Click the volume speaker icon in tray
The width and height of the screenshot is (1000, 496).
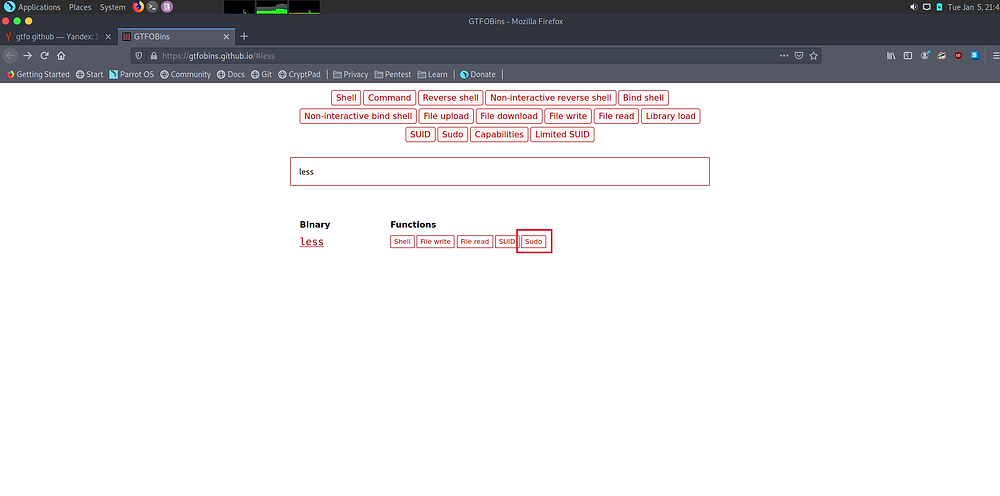click(914, 7)
